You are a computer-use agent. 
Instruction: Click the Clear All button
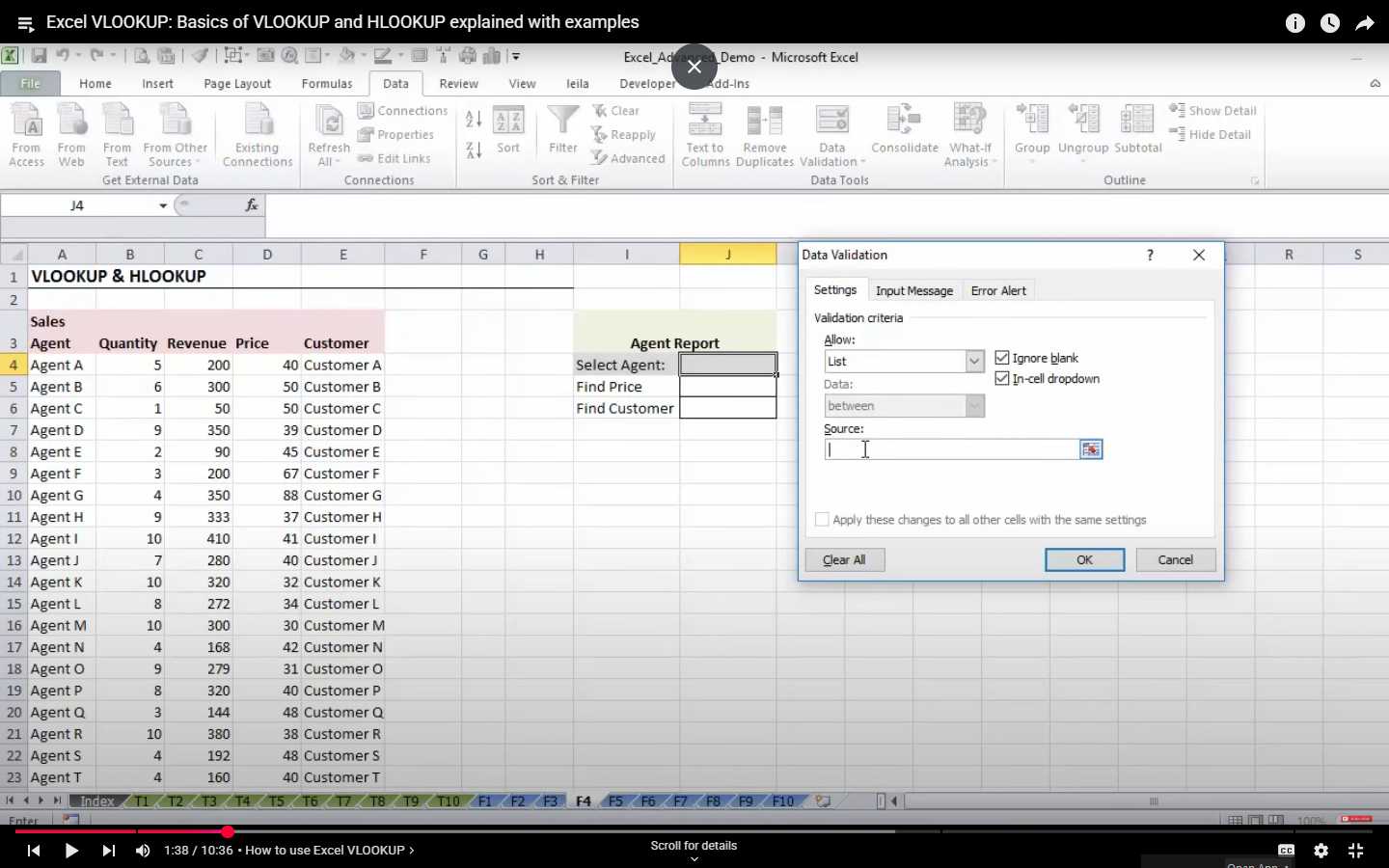pyautogui.click(x=845, y=560)
